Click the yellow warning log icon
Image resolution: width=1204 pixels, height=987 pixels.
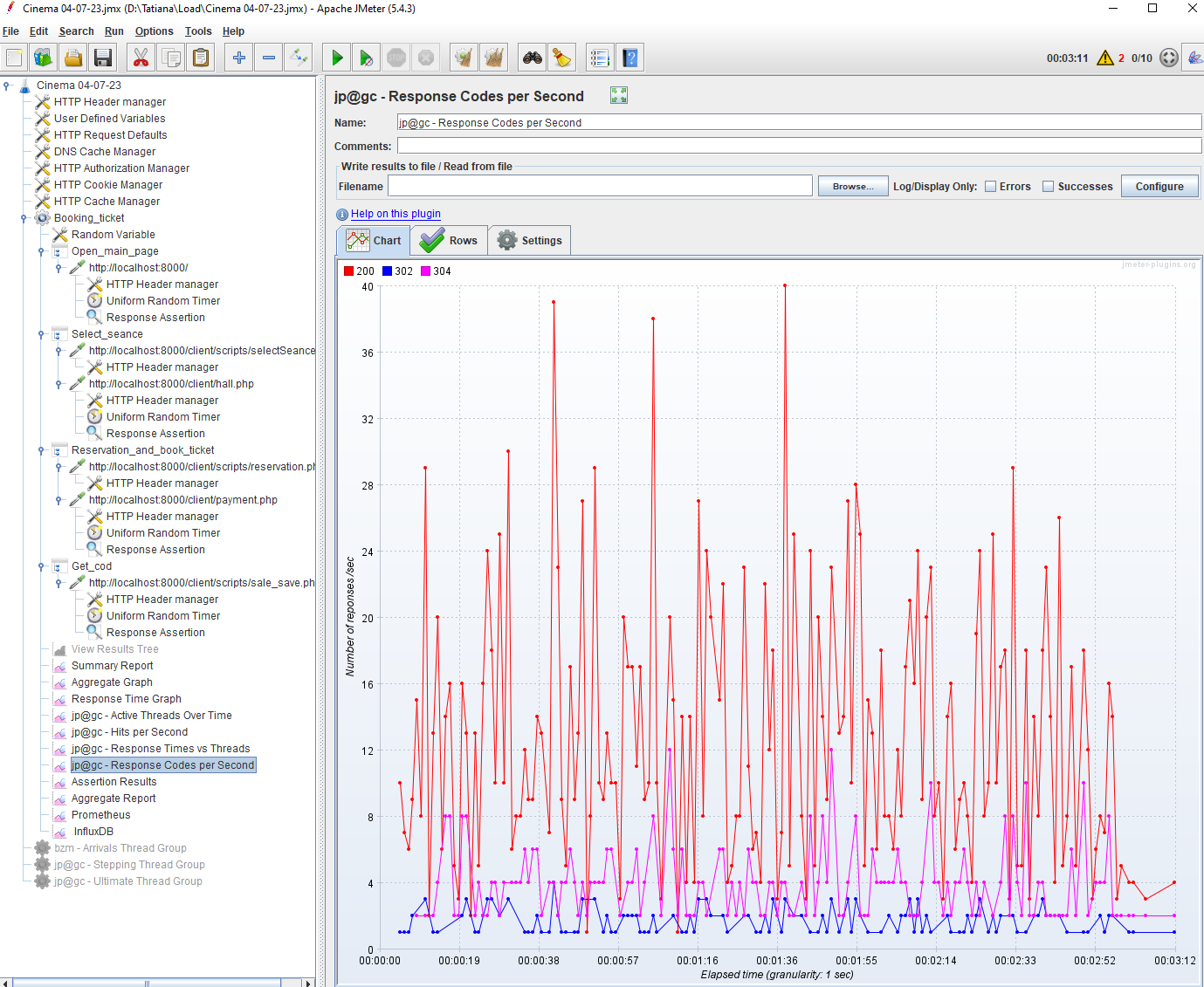click(1105, 58)
